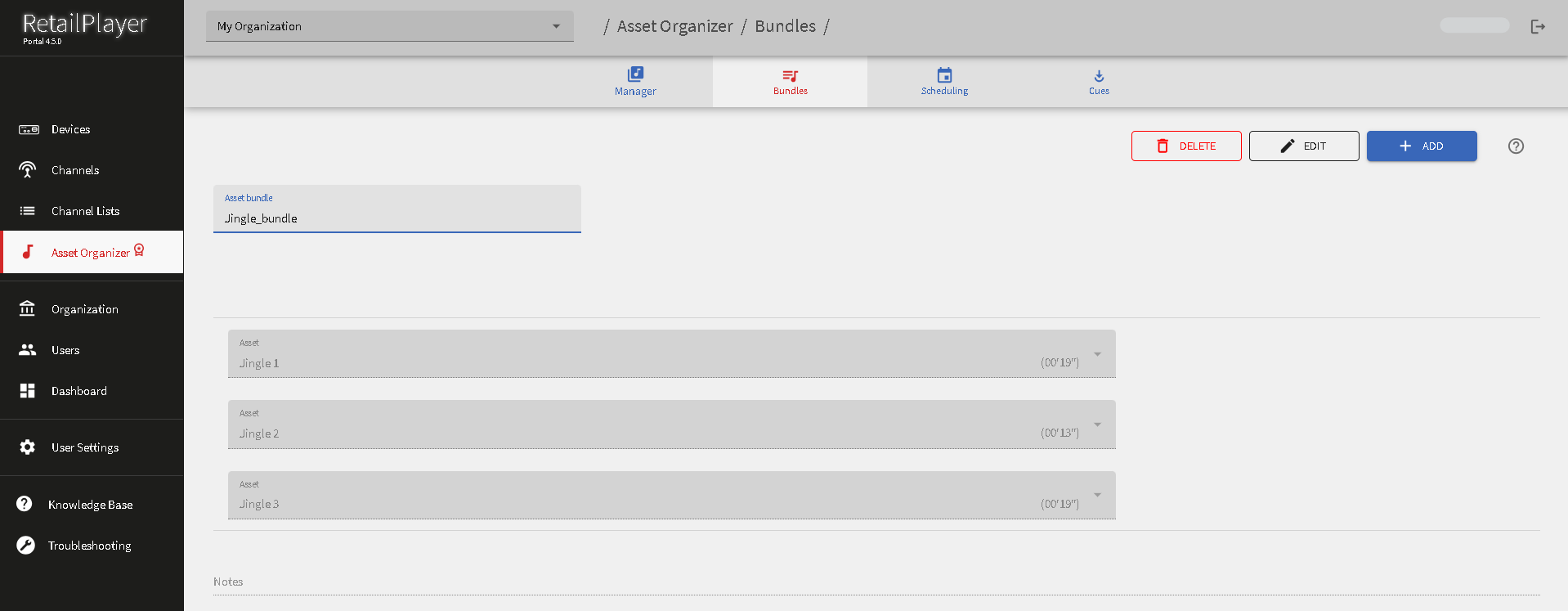Open the Dashboard section
The width and height of the screenshot is (1568, 611).
click(x=78, y=391)
